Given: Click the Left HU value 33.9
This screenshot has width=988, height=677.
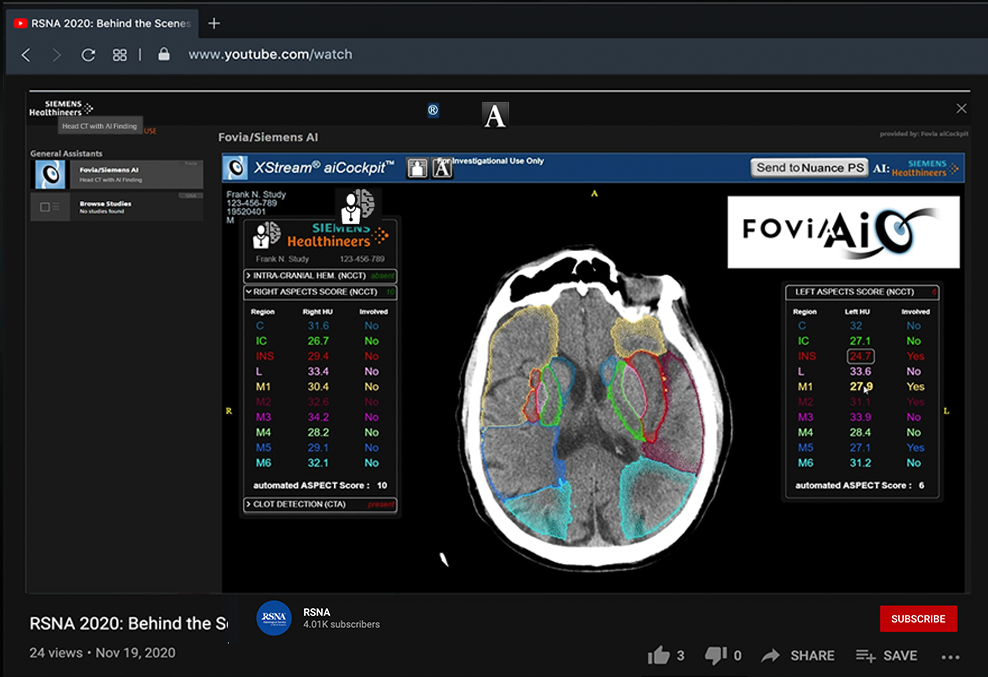Looking at the screenshot, I should 860,417.
